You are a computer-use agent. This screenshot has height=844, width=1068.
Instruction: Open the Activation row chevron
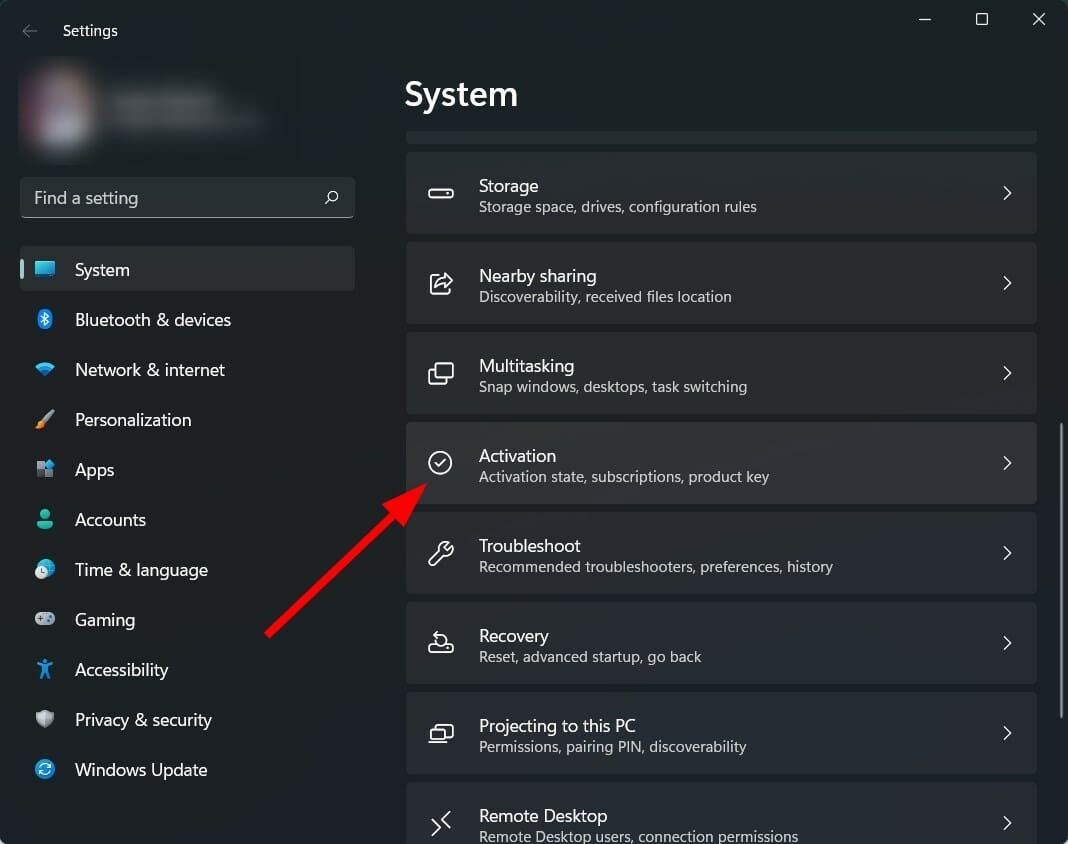(1007, 463)
